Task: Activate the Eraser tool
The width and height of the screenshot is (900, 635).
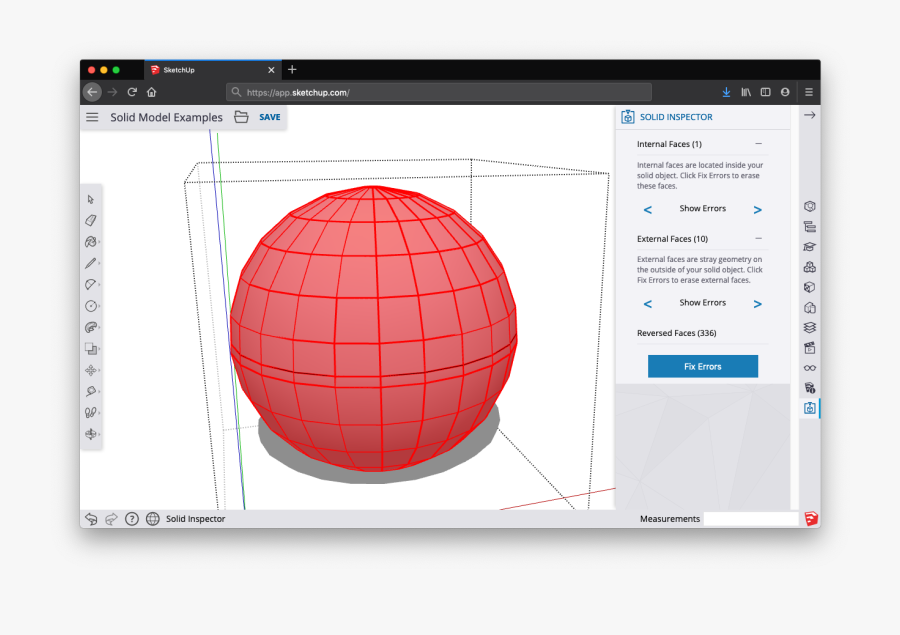Action: pos(90,220)
